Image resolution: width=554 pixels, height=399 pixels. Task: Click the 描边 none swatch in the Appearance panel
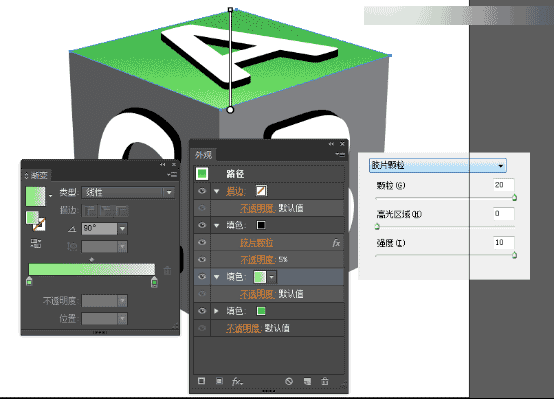[x=261, y=191]
